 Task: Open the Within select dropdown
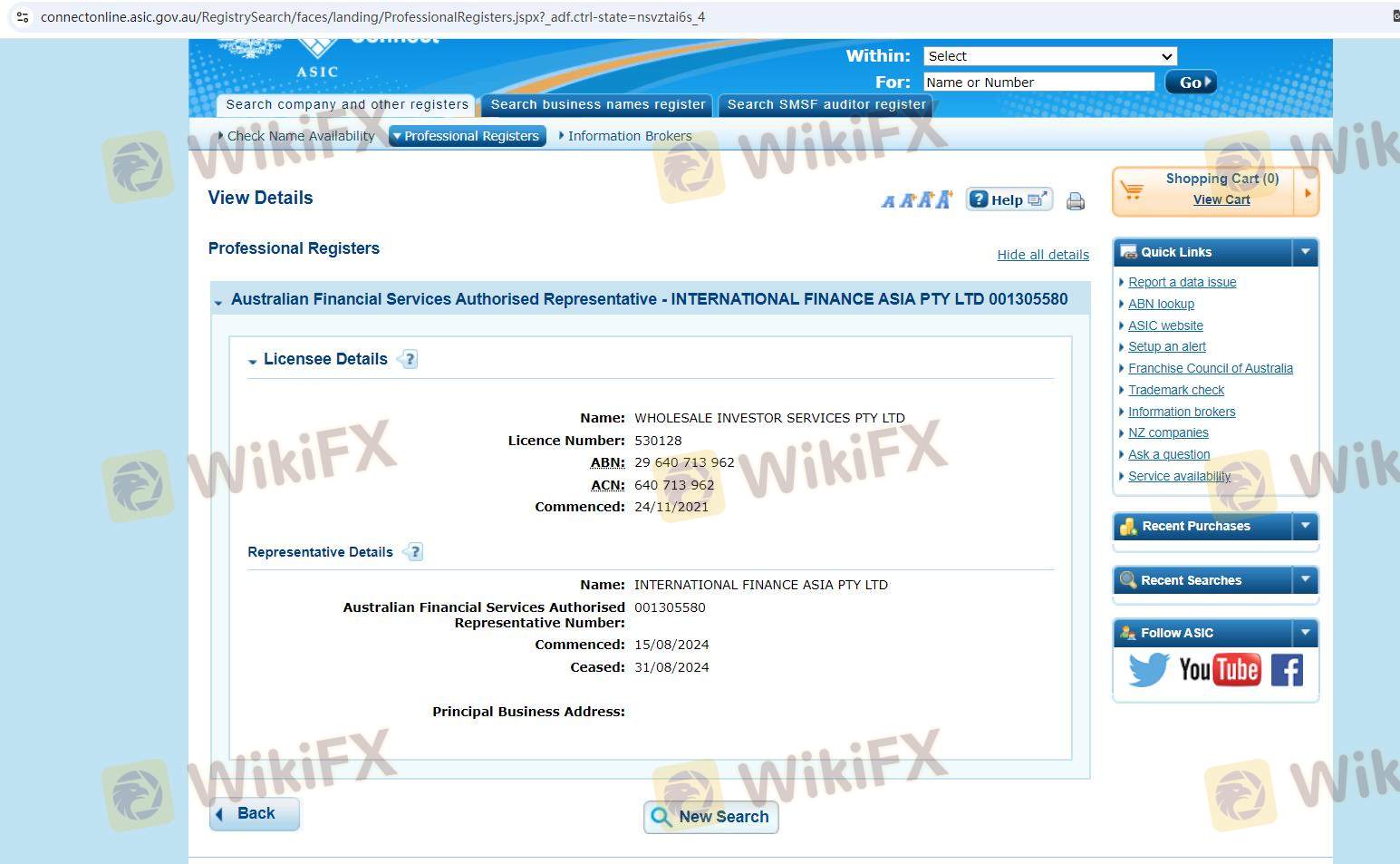pyautogui.click(x=1049, y=56)
